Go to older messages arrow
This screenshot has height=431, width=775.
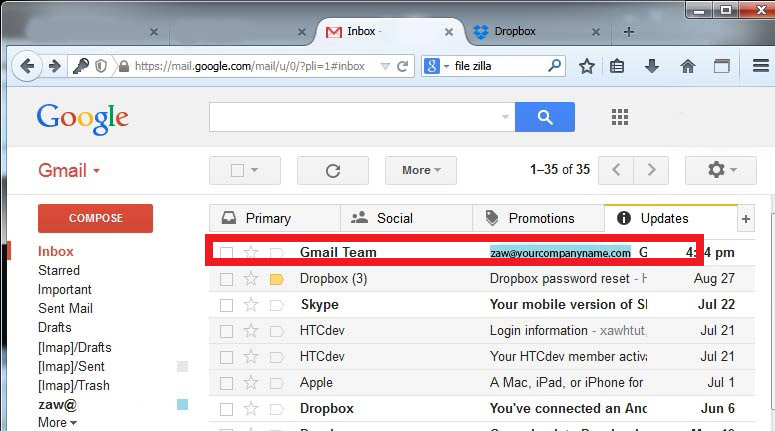tap(651, 170)
